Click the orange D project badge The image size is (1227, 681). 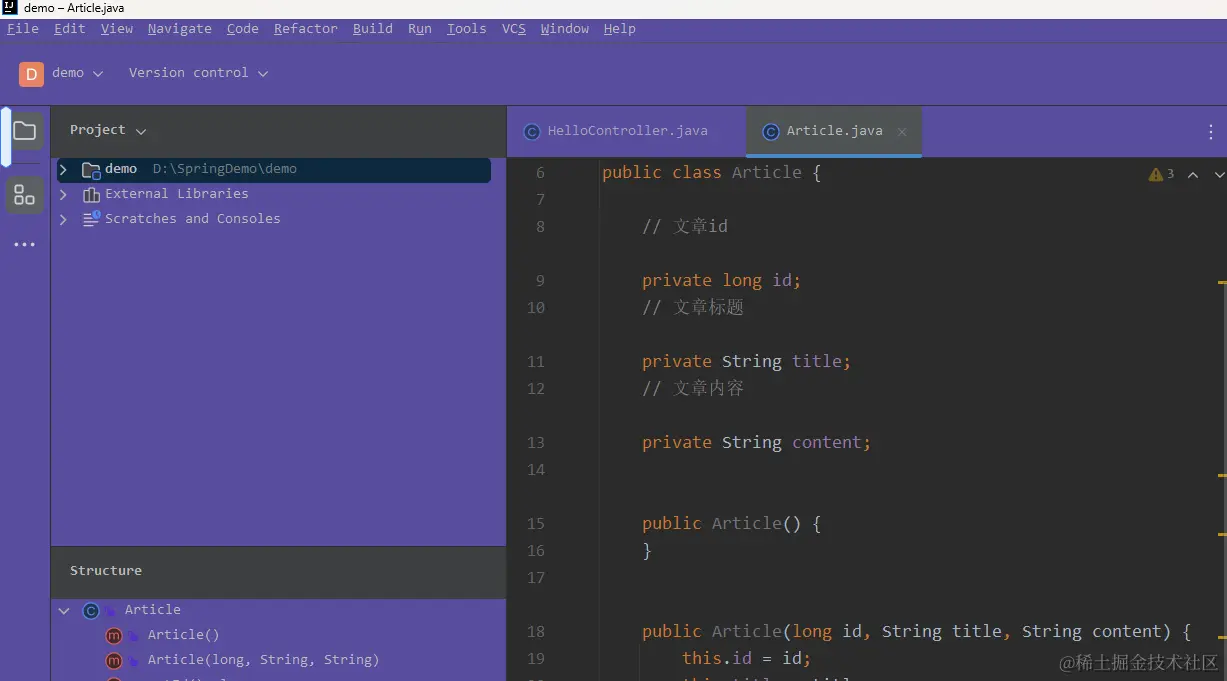click(x=31, y=73)
